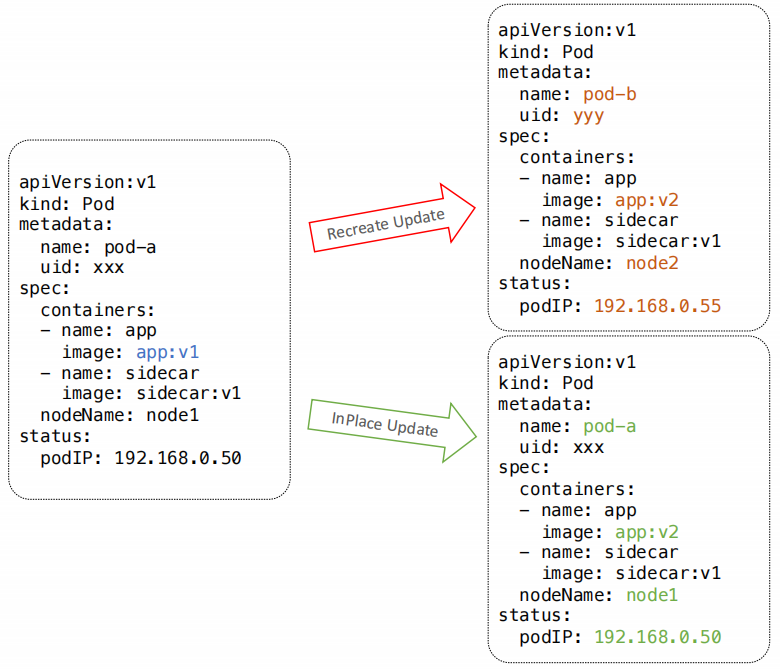780x669 pixels.
Task: Click "kind: Pod" in original pod box
Action: click(67, 204)
